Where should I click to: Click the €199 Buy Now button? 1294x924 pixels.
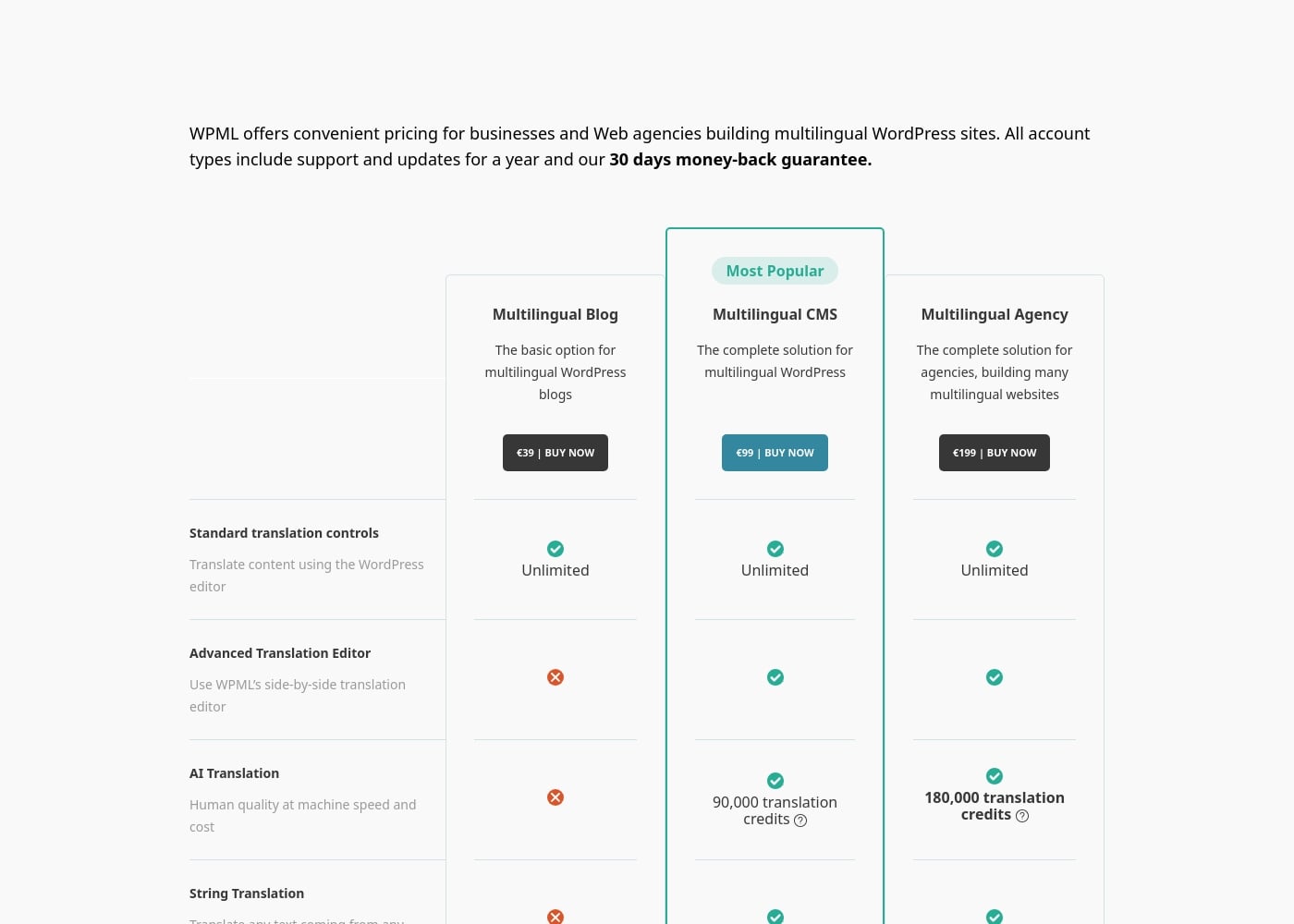point(995,453)
